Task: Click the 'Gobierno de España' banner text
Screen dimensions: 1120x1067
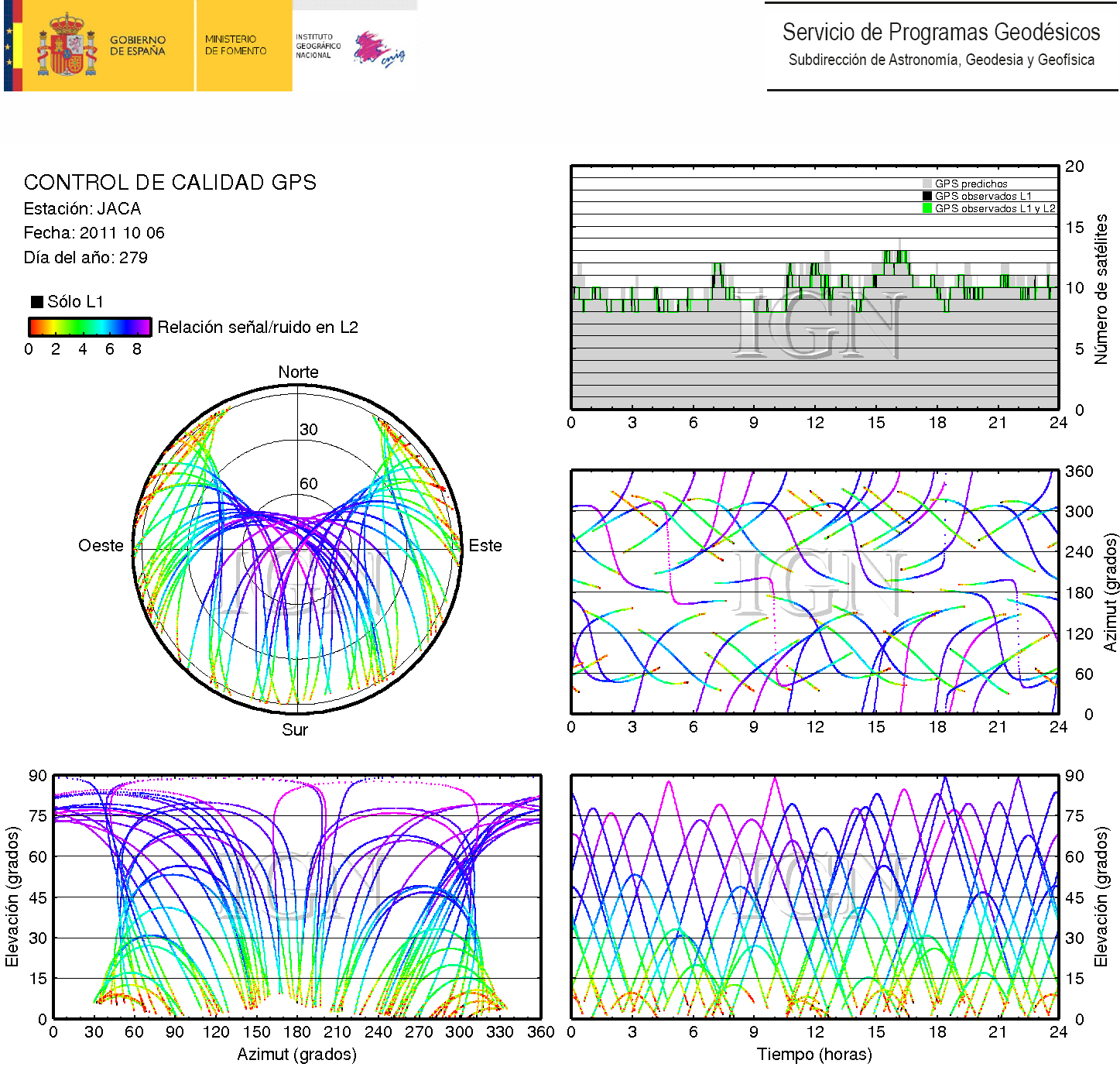Action: [x=138, y=46]
